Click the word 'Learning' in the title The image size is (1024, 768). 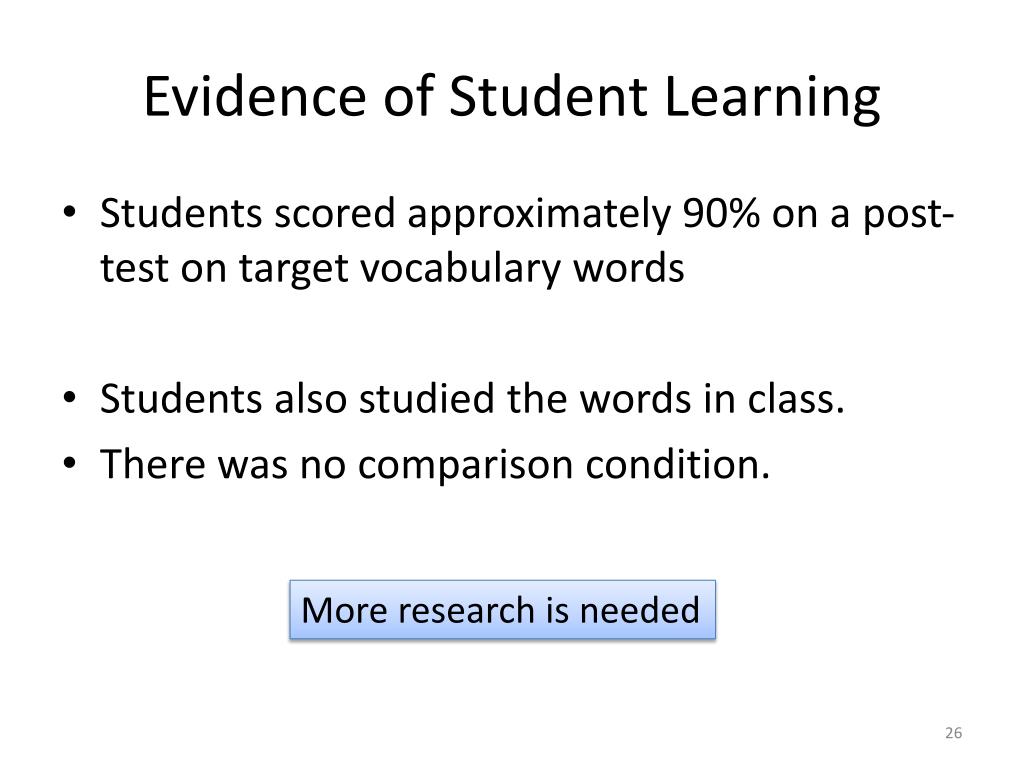(x=773, y=98)
